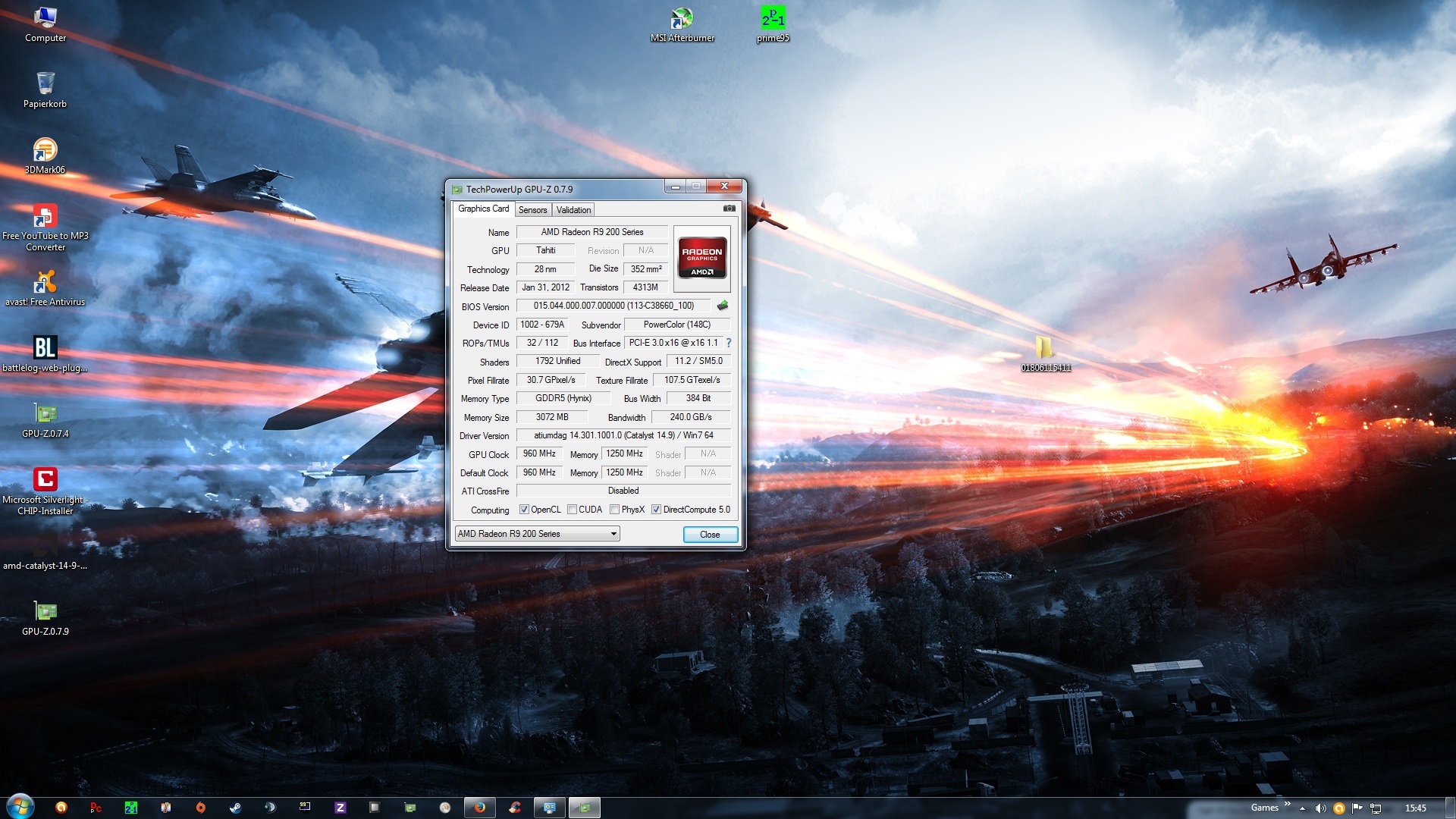This screenshot has height=819, width=1456.
Task: Select the MSI Afterburner desktop shortcut
Action: tap(682, 24)
